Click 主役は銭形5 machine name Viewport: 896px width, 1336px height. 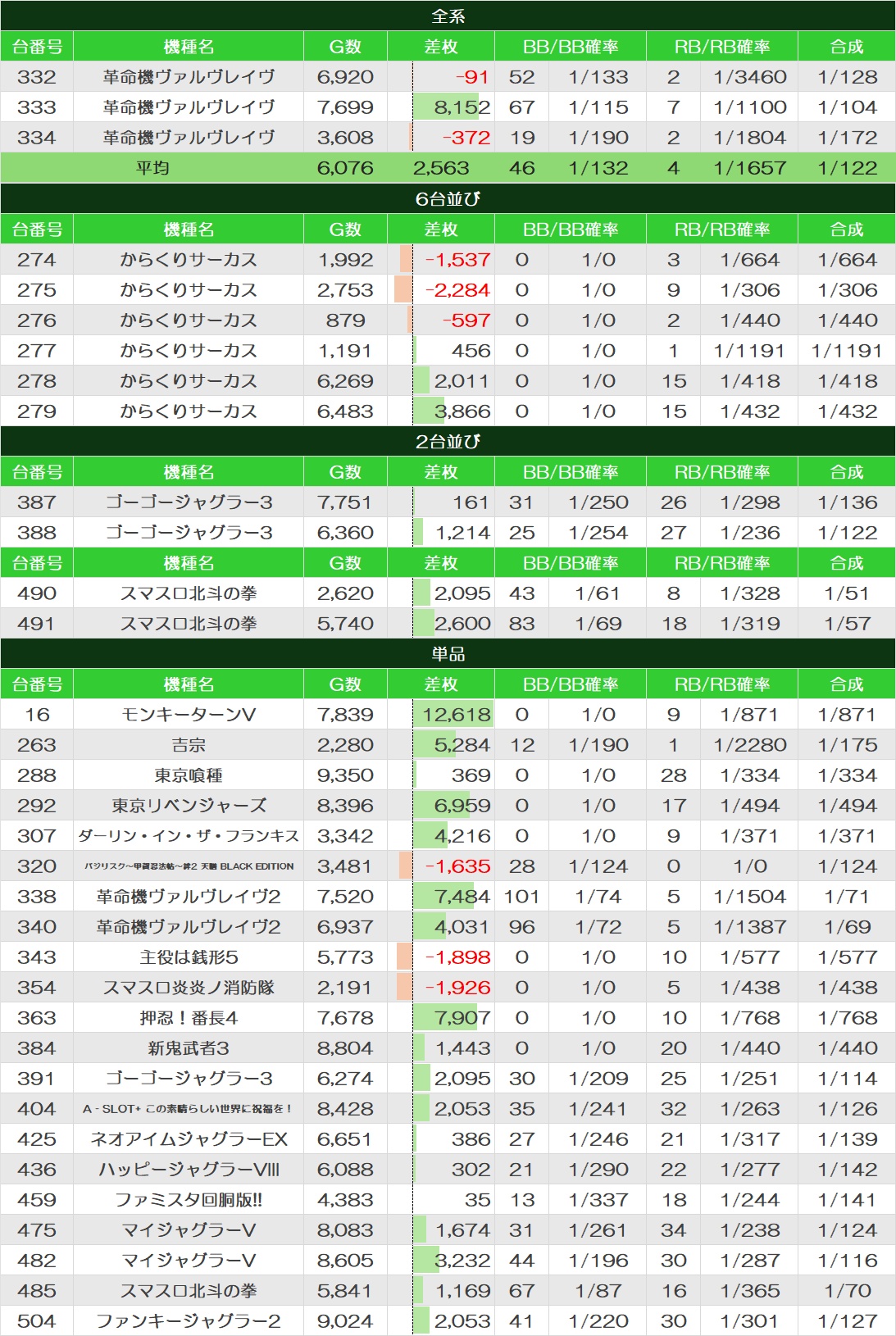tap(189, 957)
